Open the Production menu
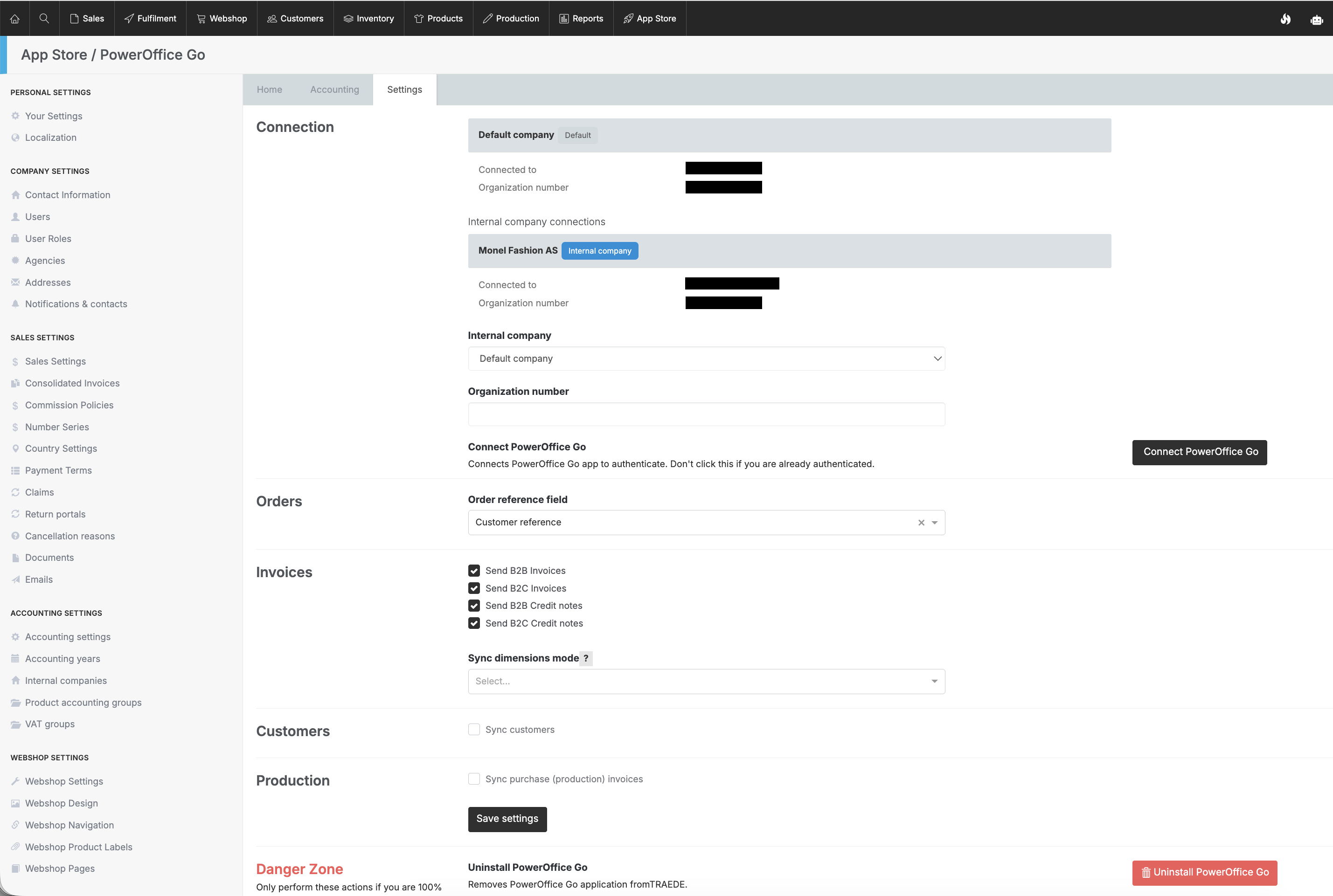 click(511, 19)
